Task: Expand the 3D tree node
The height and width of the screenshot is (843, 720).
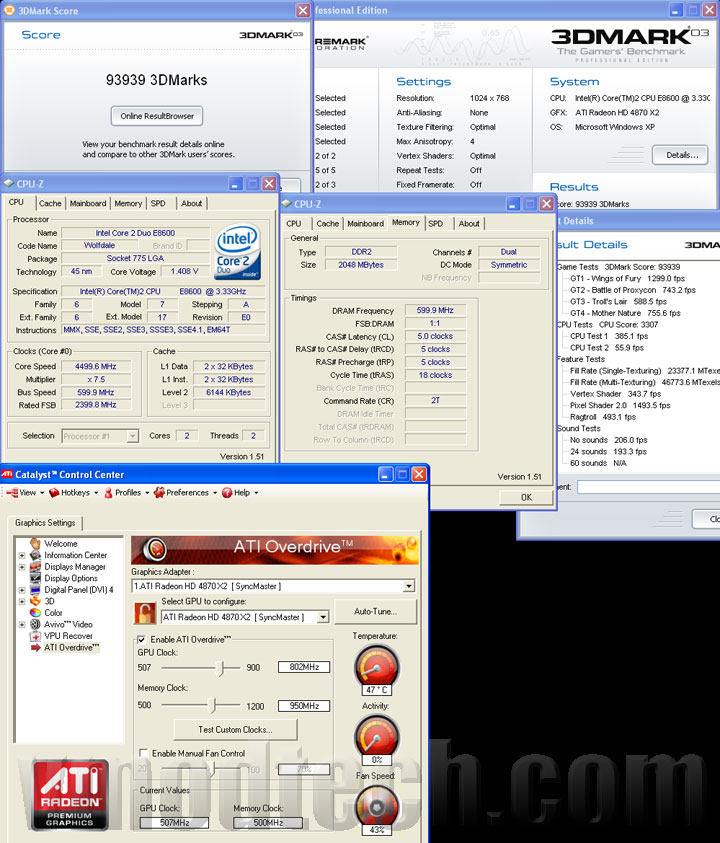Action: (x=22, y=602)
